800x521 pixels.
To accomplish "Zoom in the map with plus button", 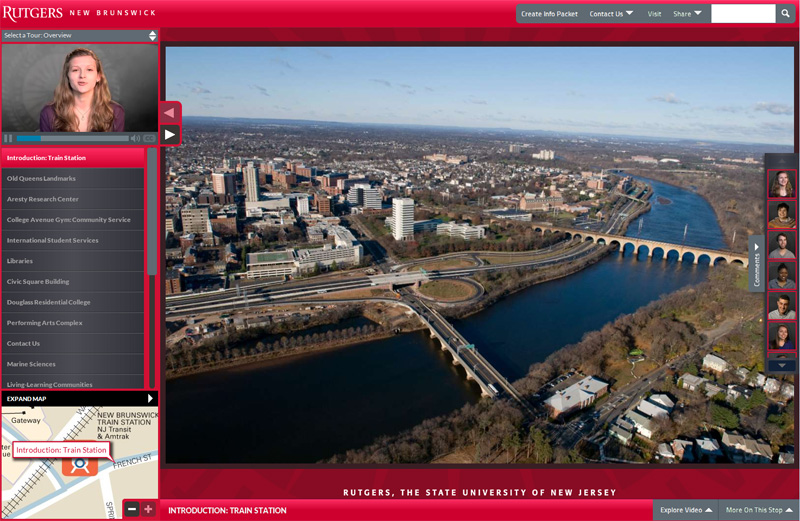I will coord(148,509).
